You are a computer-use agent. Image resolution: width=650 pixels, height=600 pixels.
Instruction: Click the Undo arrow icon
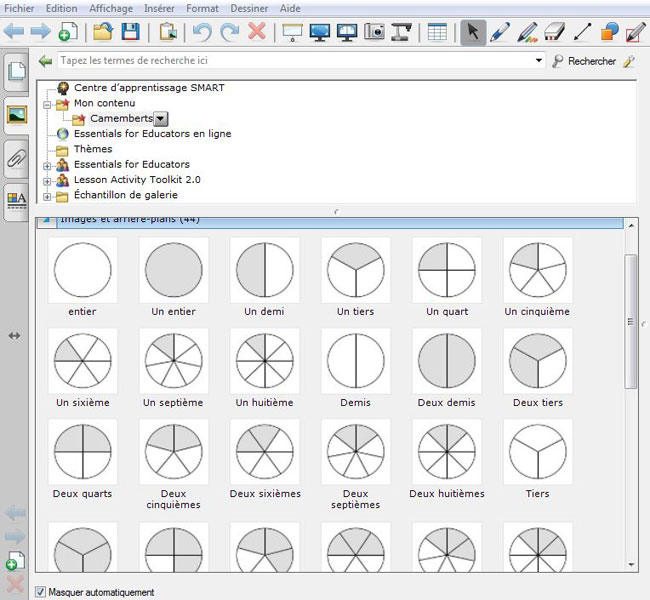click(x=203, y=32)
